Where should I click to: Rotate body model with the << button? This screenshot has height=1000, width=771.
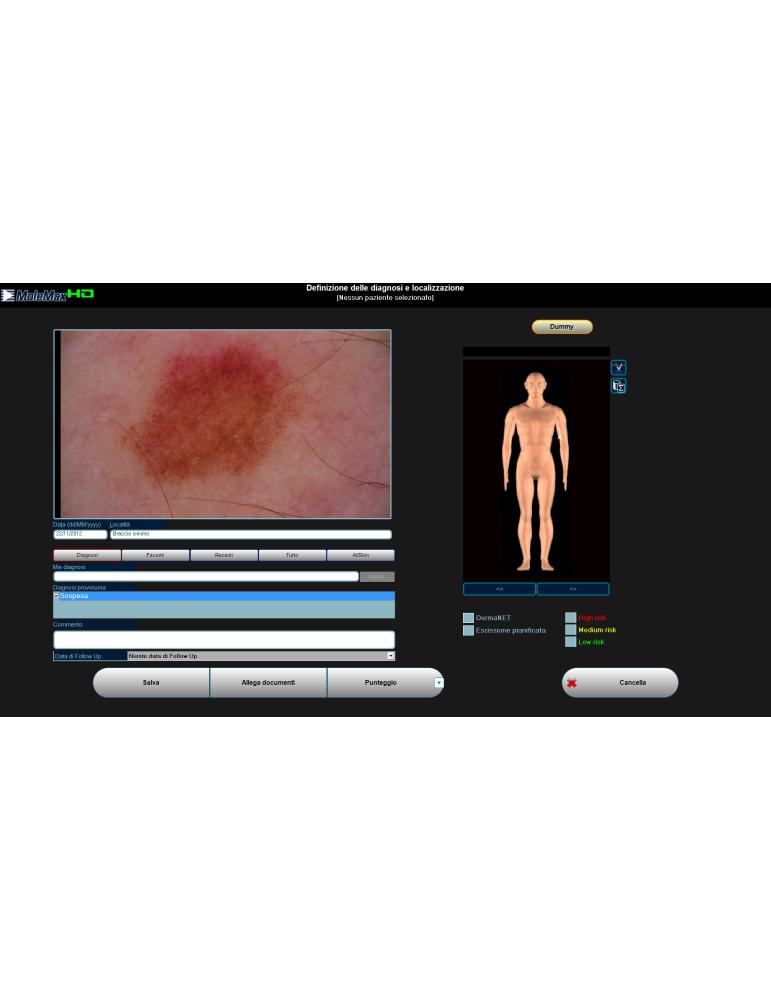pos(499,589)
